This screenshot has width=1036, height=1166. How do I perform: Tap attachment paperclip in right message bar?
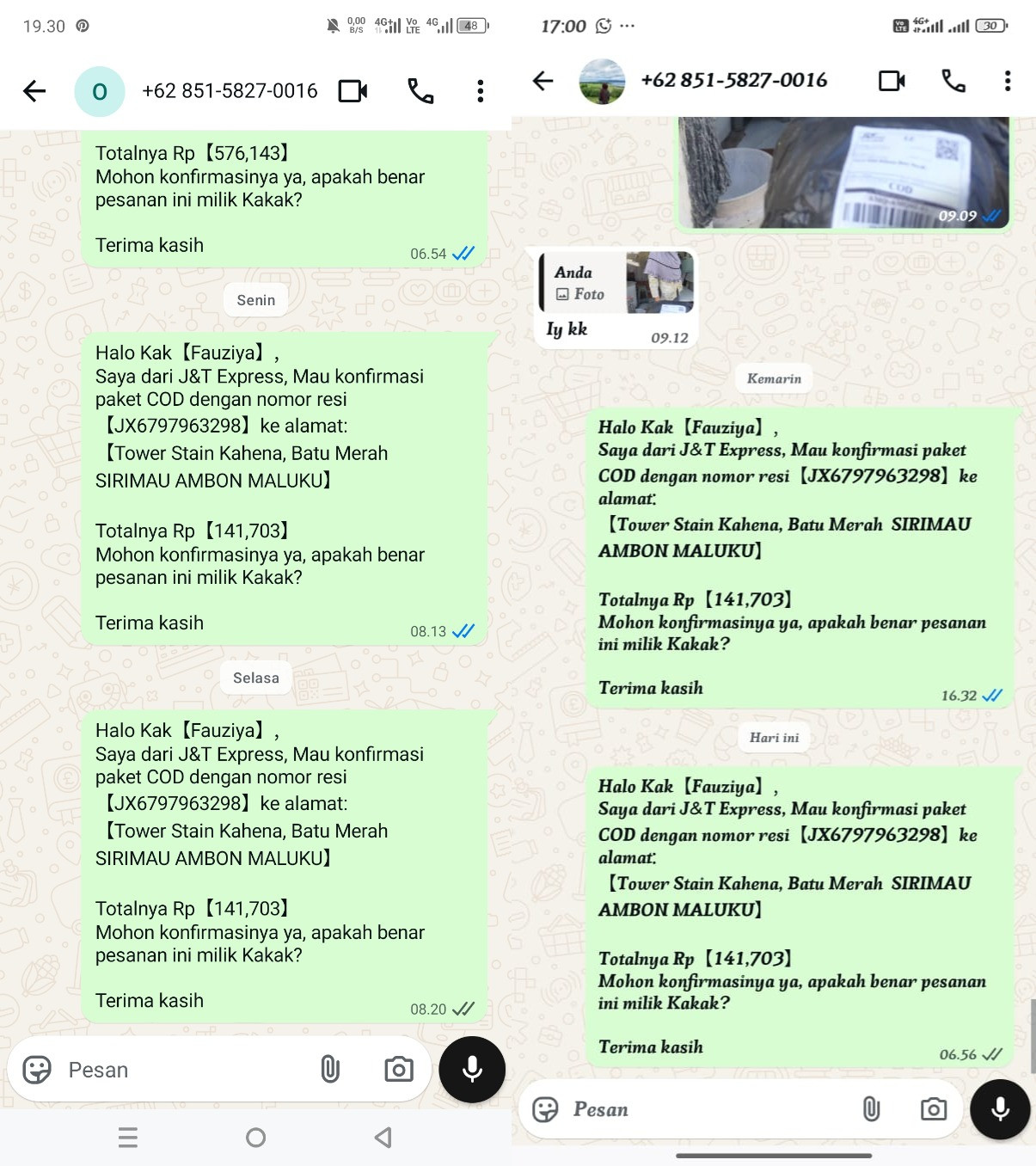point(871,1109)
